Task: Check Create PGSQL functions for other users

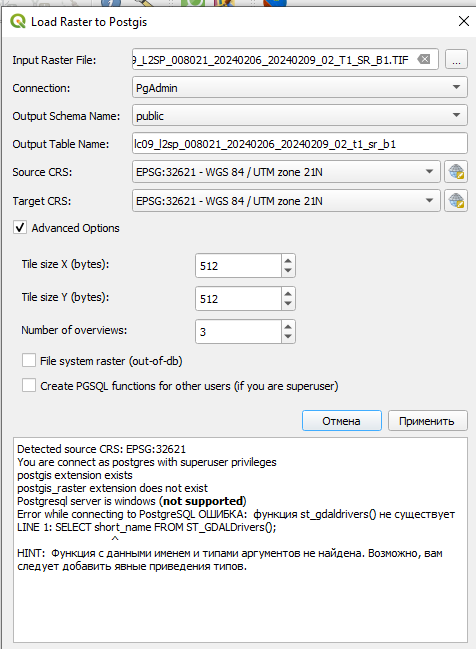Action: coord(29,385)
